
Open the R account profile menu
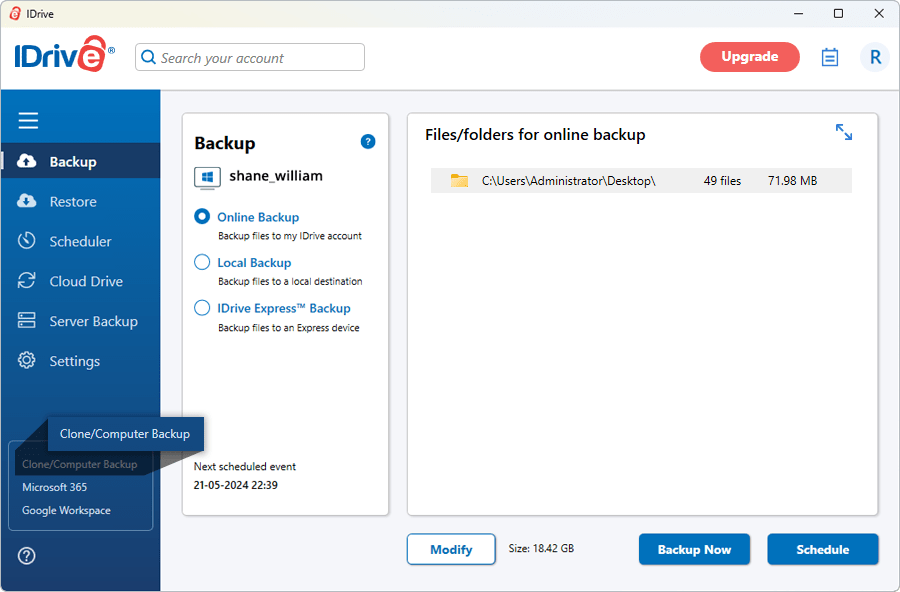pos(875,57)
